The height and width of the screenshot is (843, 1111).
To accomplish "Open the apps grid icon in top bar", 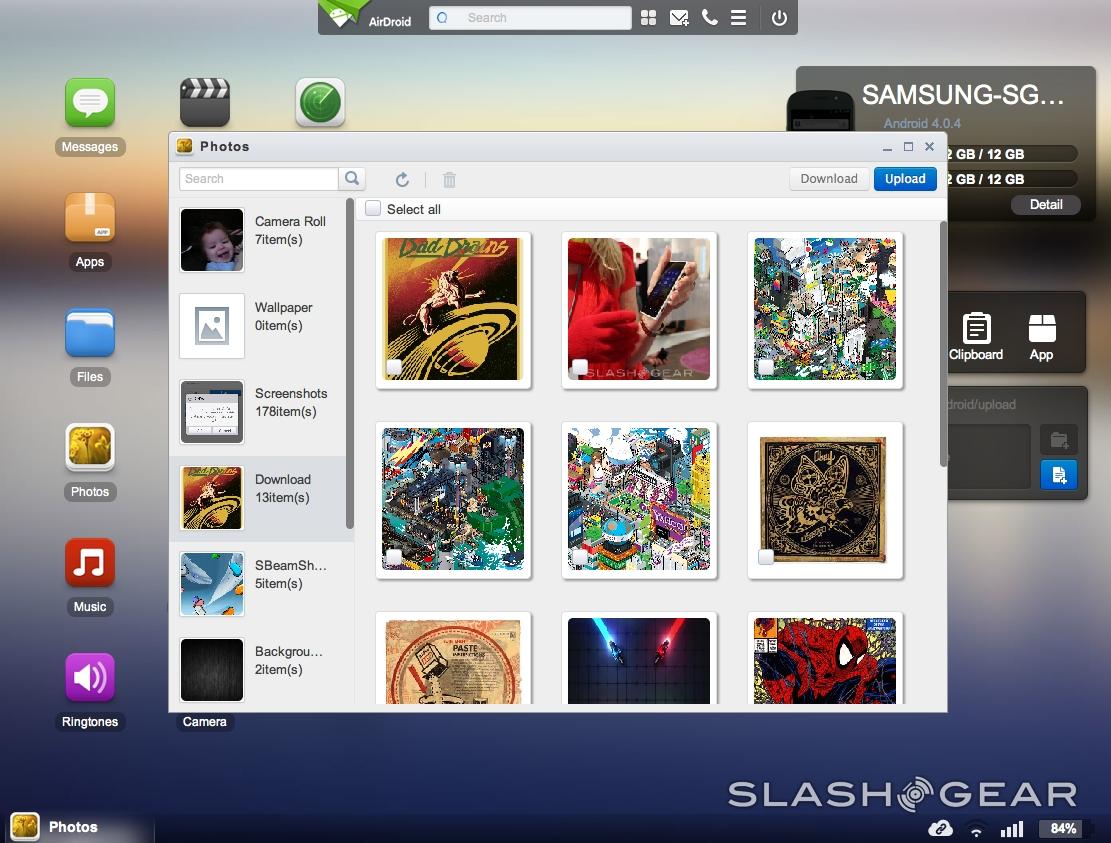I will 649,18.
